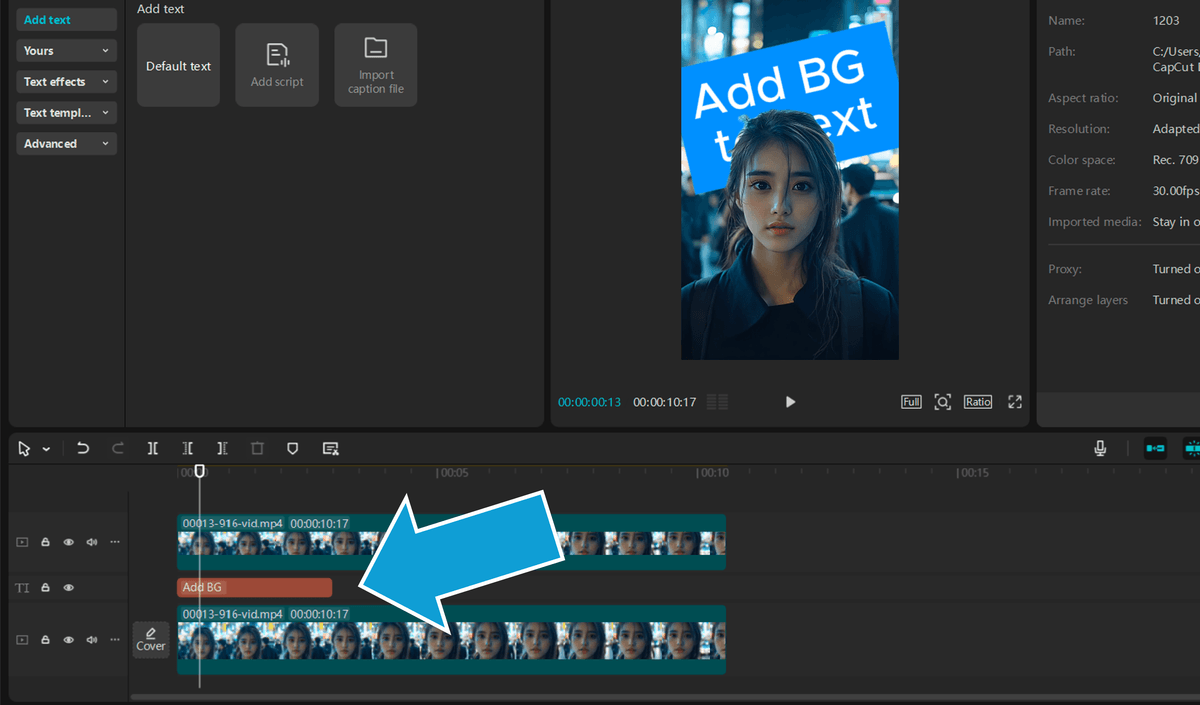Lock the main video track
Screen dimensions: 1200x705
pyautogui.click(x=45, y=639)
